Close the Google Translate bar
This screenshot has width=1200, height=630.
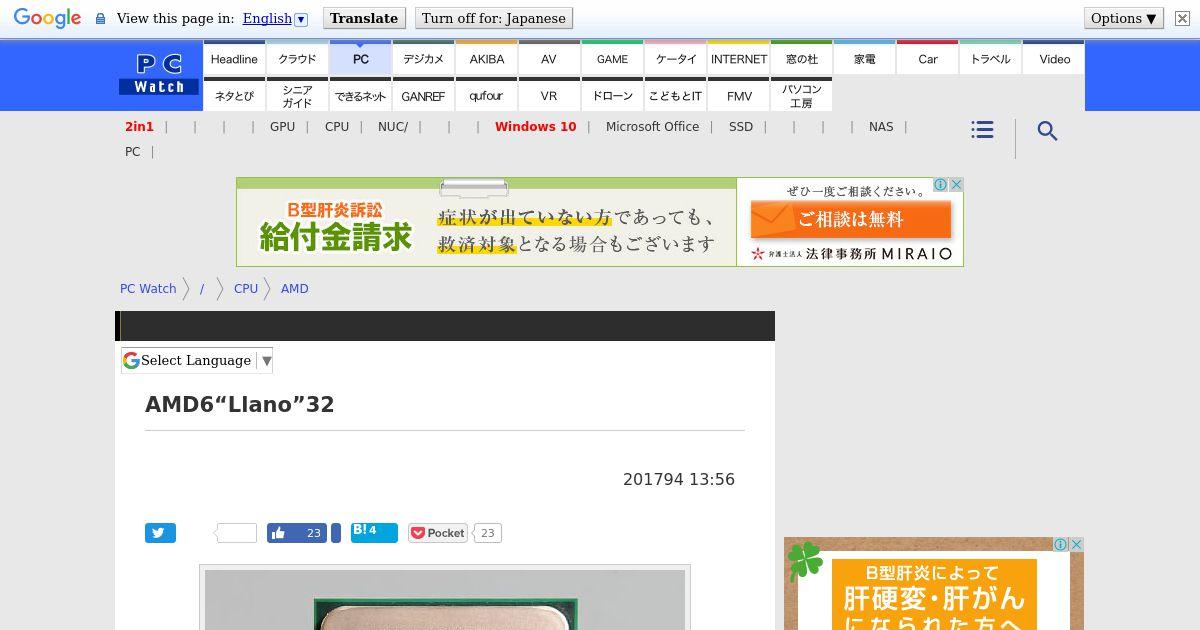pyautogui.click(x=1182, y=19)
